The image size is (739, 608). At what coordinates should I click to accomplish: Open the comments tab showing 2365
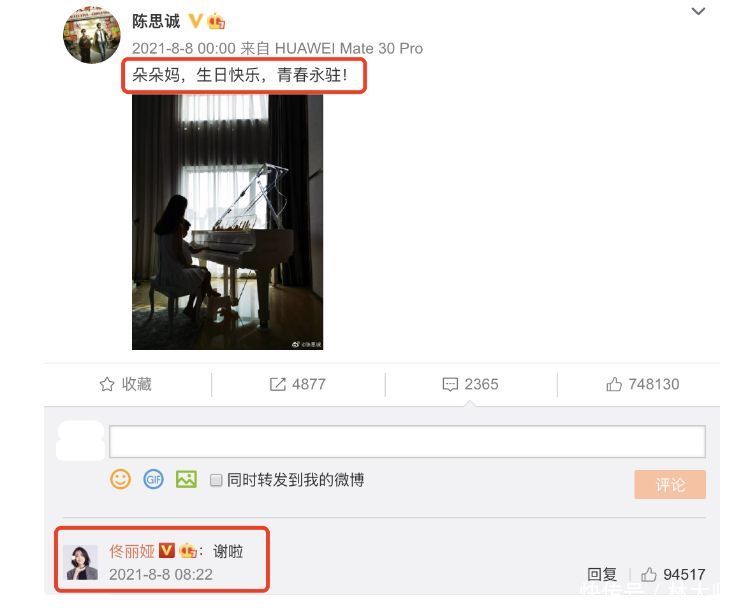[470, 384]
